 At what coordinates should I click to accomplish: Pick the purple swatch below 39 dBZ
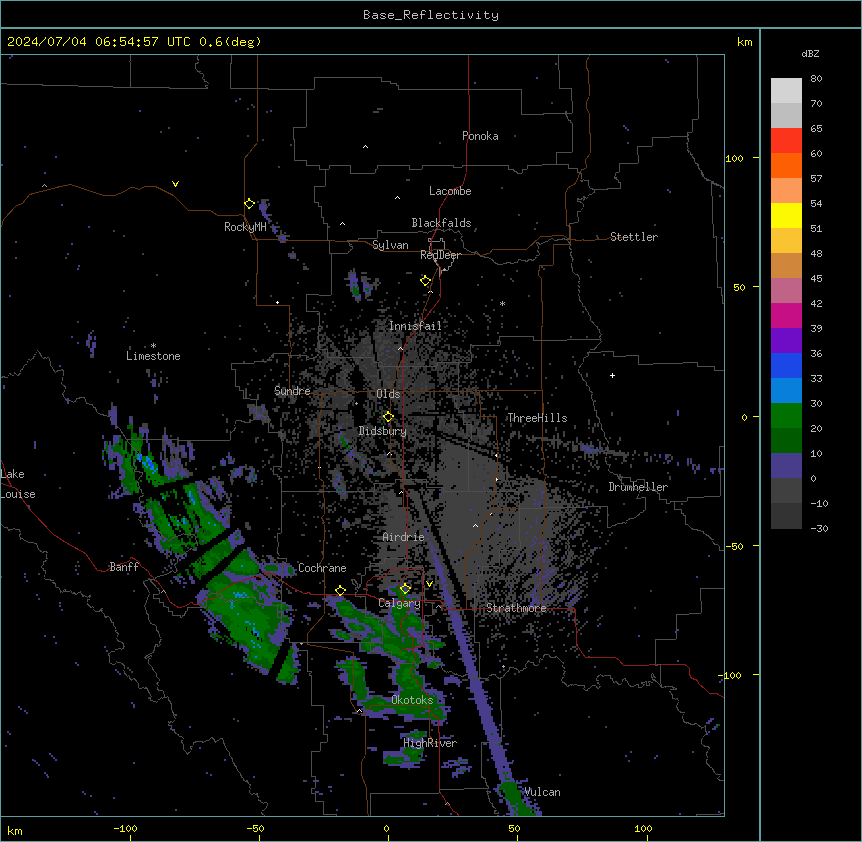click(786, 341)
